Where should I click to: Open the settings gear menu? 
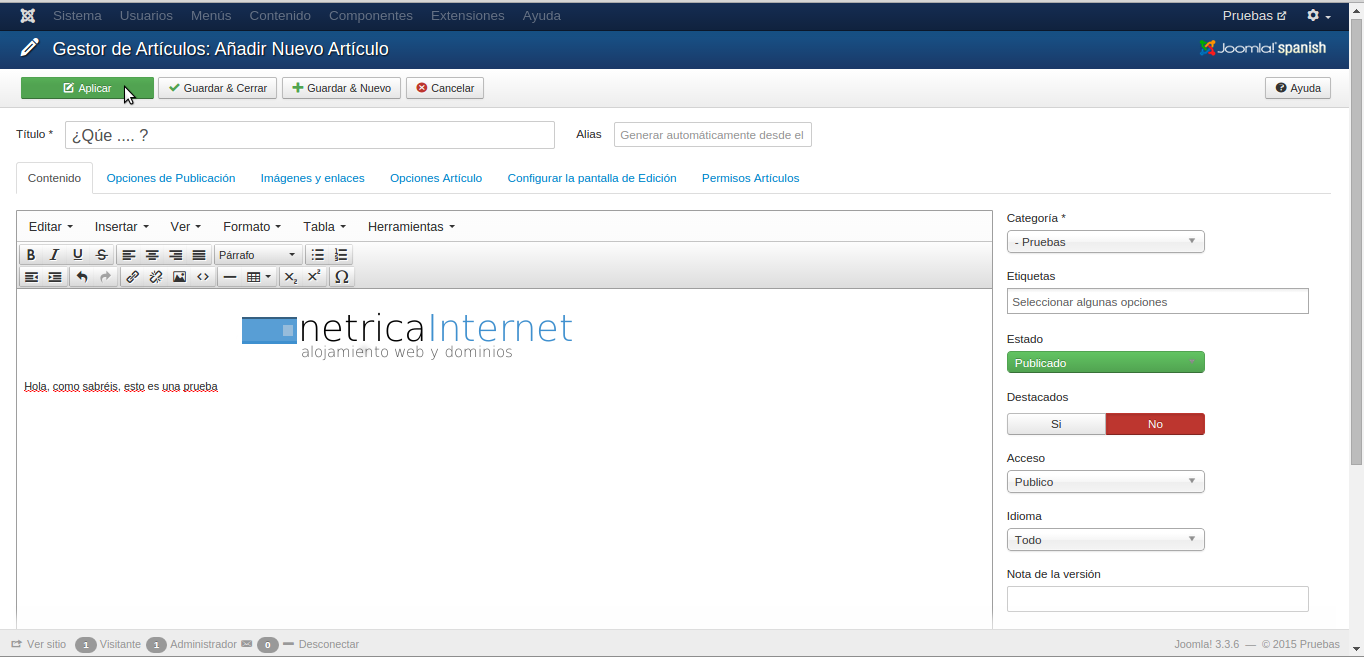coord(1319,16)
